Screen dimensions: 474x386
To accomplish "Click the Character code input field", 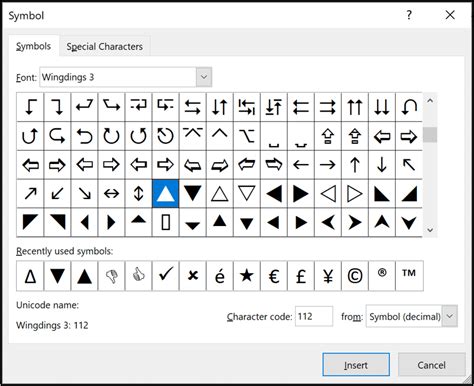I will pos(314,316).
